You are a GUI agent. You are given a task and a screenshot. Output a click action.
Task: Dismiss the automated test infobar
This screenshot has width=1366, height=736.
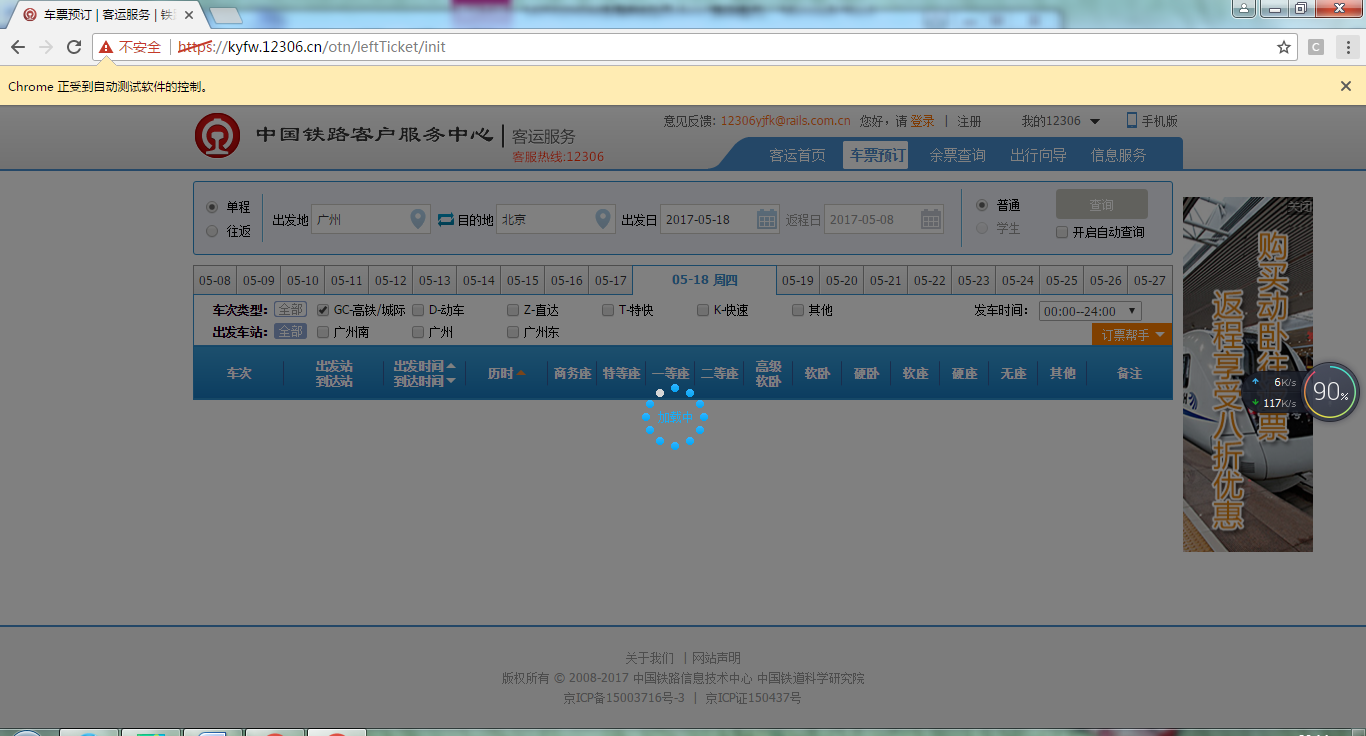click(1346, 86)
